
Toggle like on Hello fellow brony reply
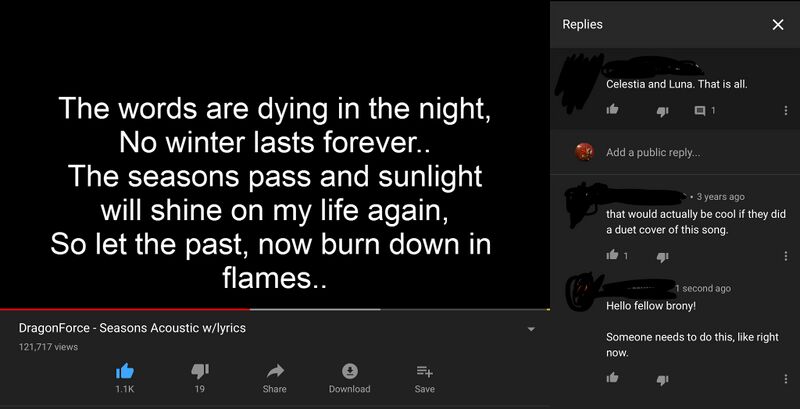click(x=612, y=379)
